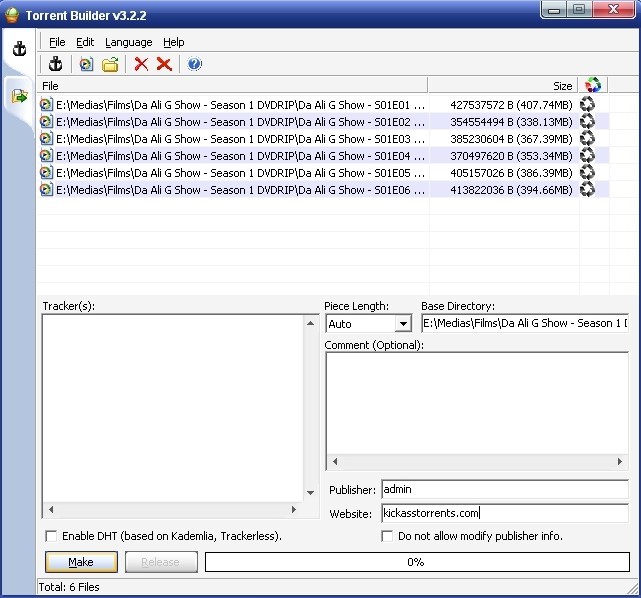Screen dimensions: 641x598
Task: Click the Total: 6 Files status text
Action: [69, 587]
